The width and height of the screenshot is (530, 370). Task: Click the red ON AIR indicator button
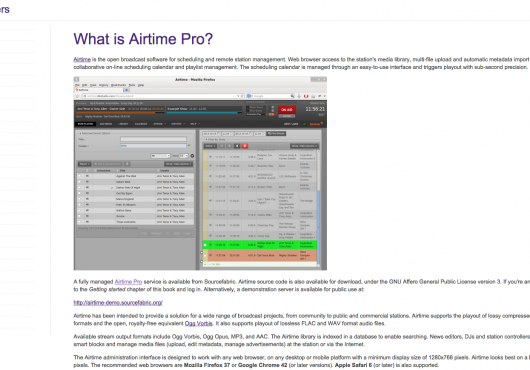(287, 109)
